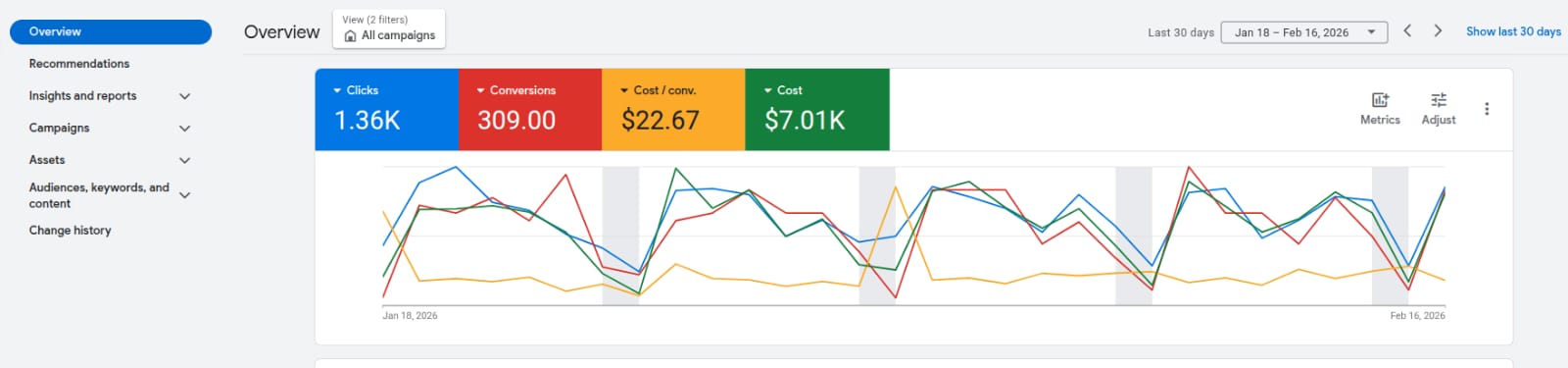Click the Jan 18, 2026 axis label
The image size is (1568, 368).
pos(410,316)
